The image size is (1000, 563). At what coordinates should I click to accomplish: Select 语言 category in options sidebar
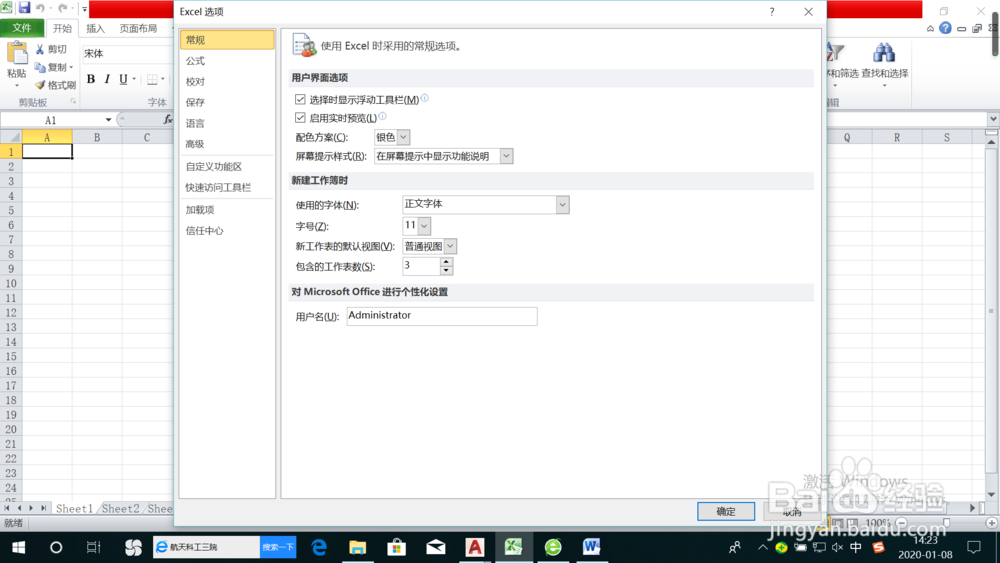click(x=227, y=124)
